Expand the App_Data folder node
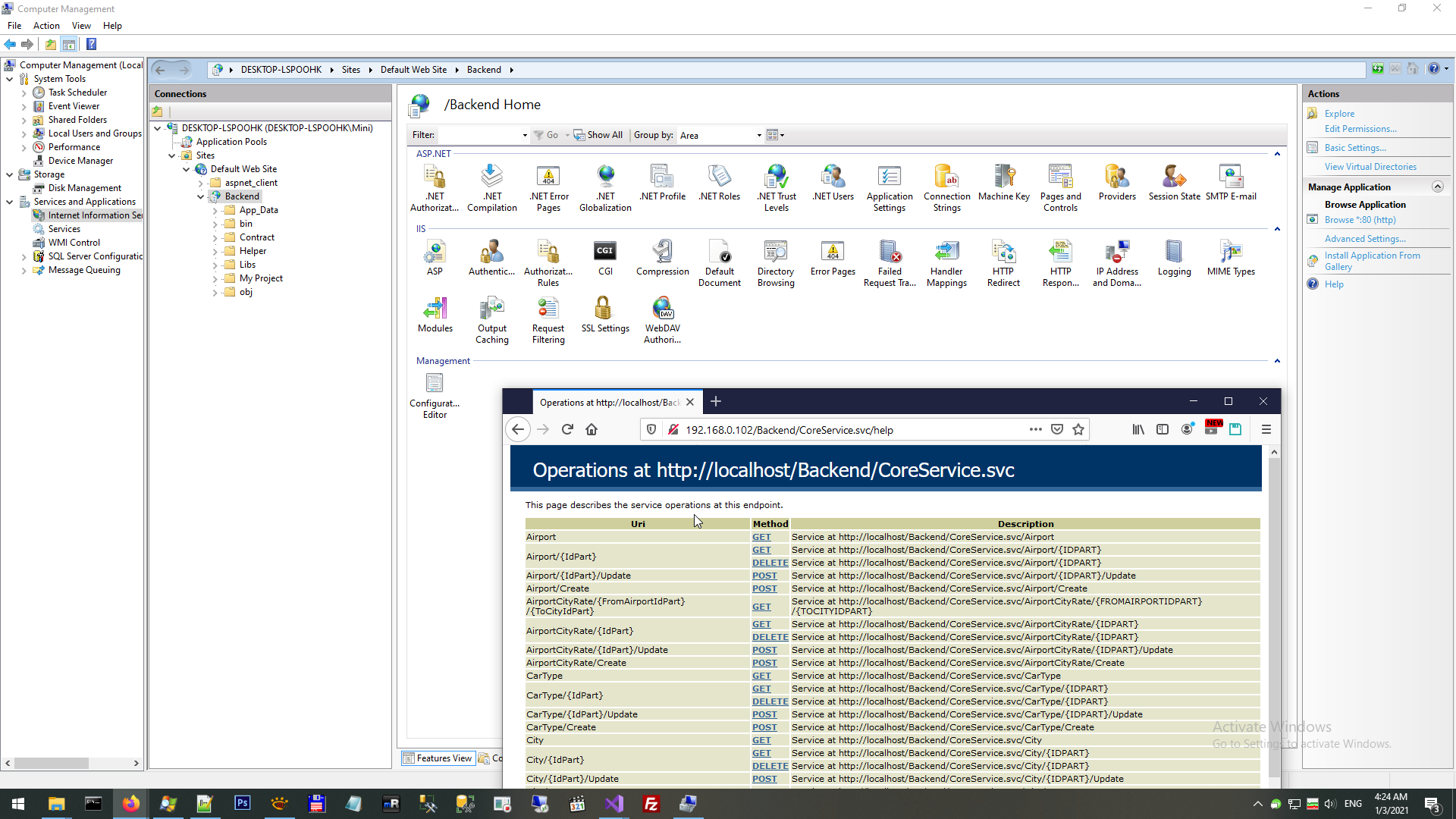 pyautogui.click(x=215, y=211)
